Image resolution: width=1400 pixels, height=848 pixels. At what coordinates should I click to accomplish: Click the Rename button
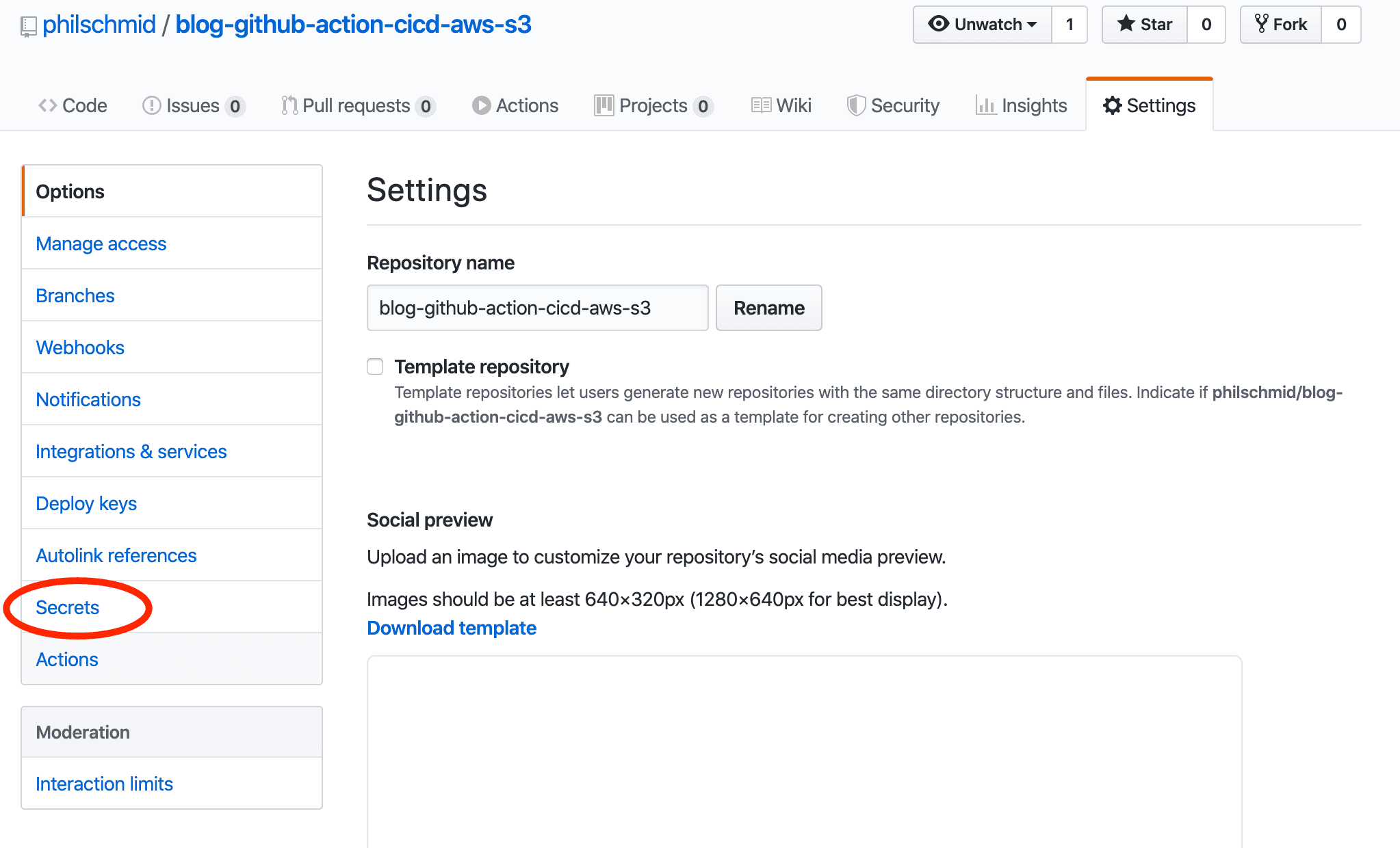click(x=768, y=308)
